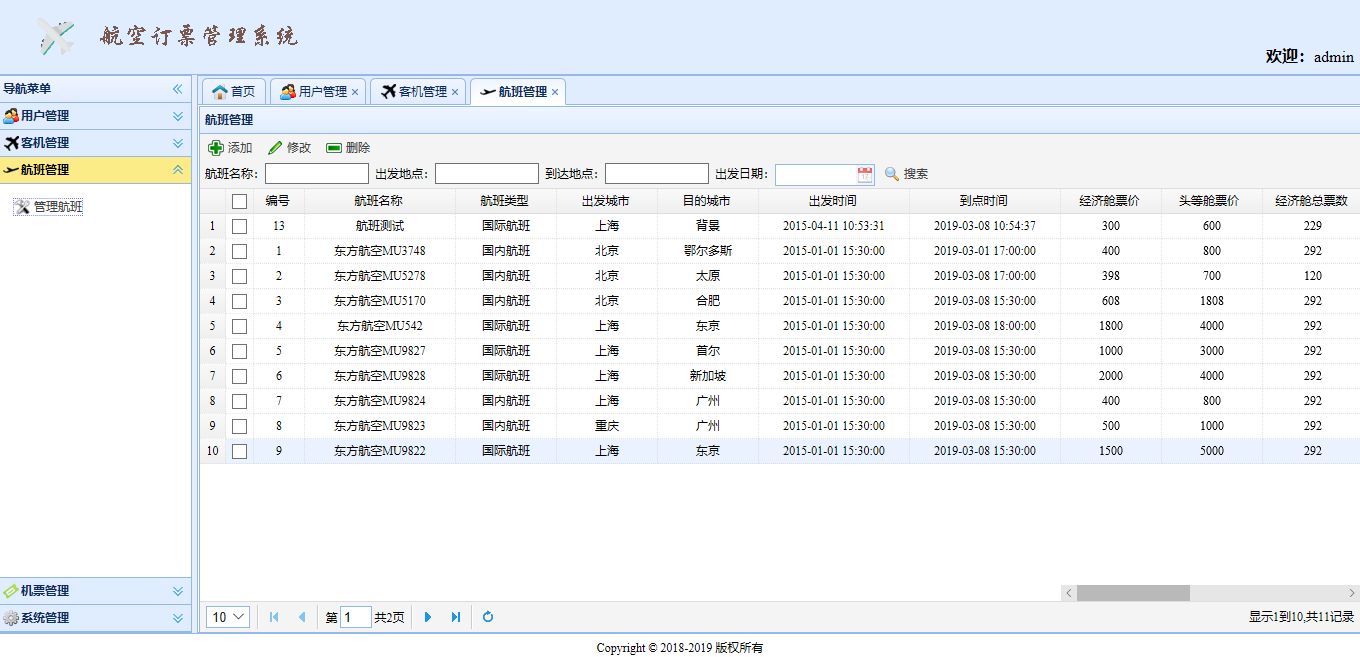Check the row for 东方航空MU5278
Screen dimensions: 1360x657
tap(239, 276)
